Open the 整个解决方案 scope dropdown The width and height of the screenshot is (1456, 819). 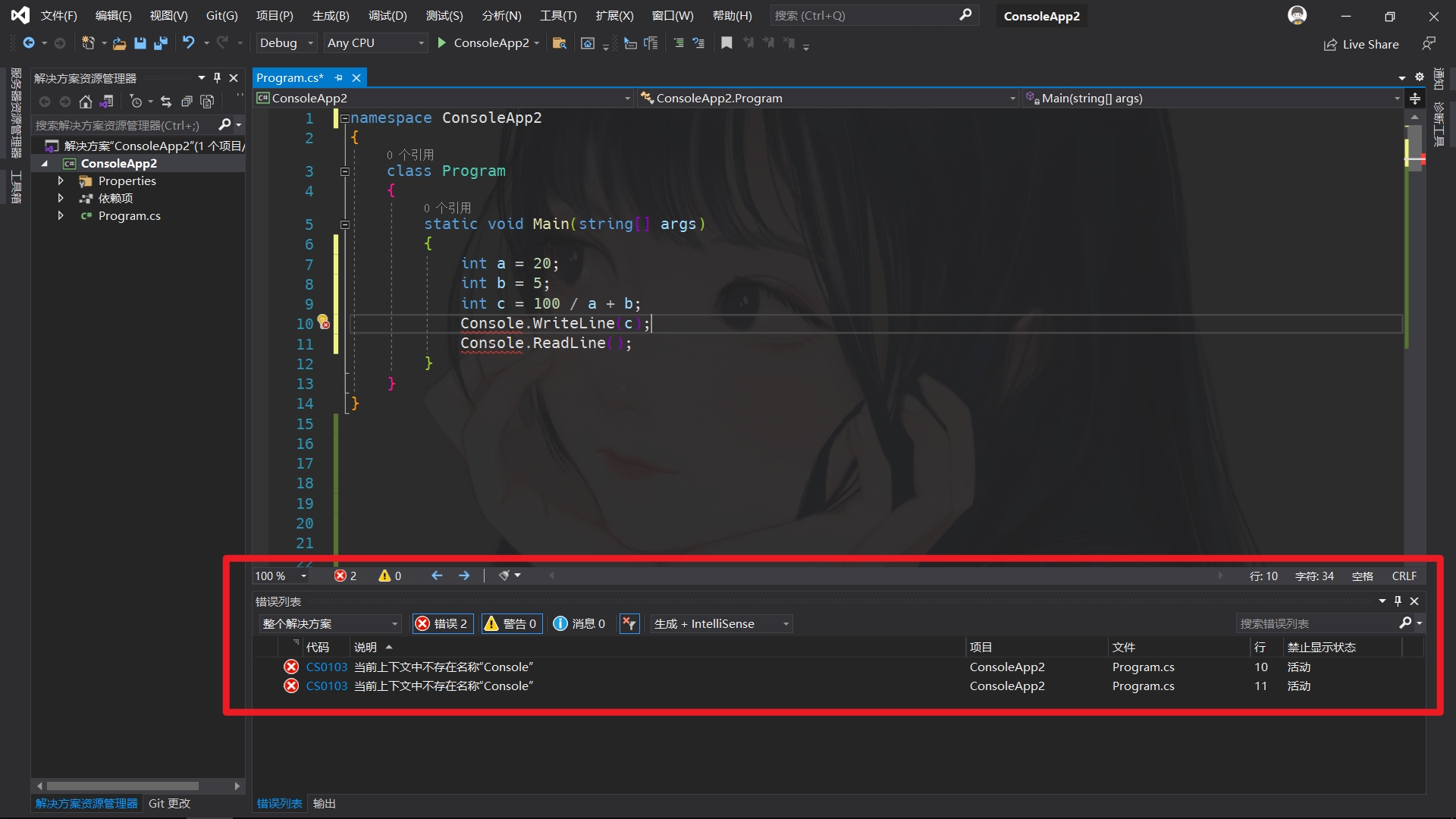point(330,624)
